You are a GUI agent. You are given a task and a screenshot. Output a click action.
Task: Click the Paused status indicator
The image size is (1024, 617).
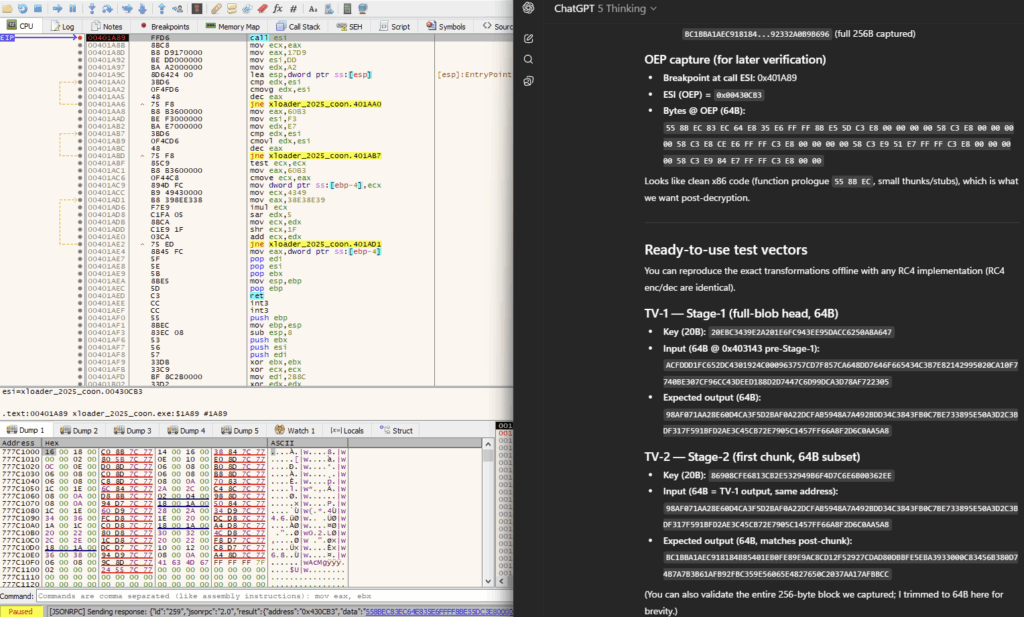tap(21, 612)
